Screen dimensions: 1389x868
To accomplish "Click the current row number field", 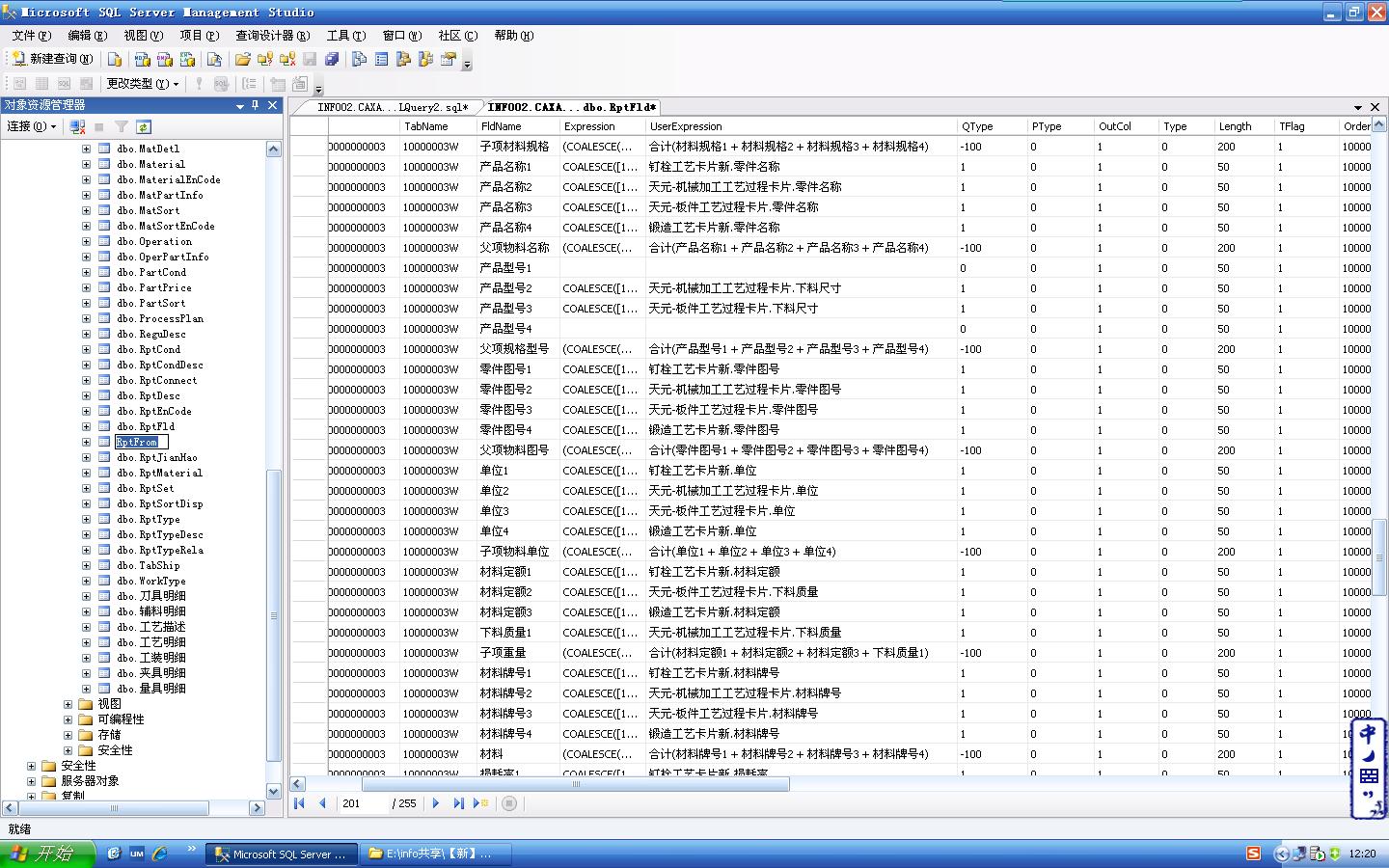I will click(x=363, y=803).
